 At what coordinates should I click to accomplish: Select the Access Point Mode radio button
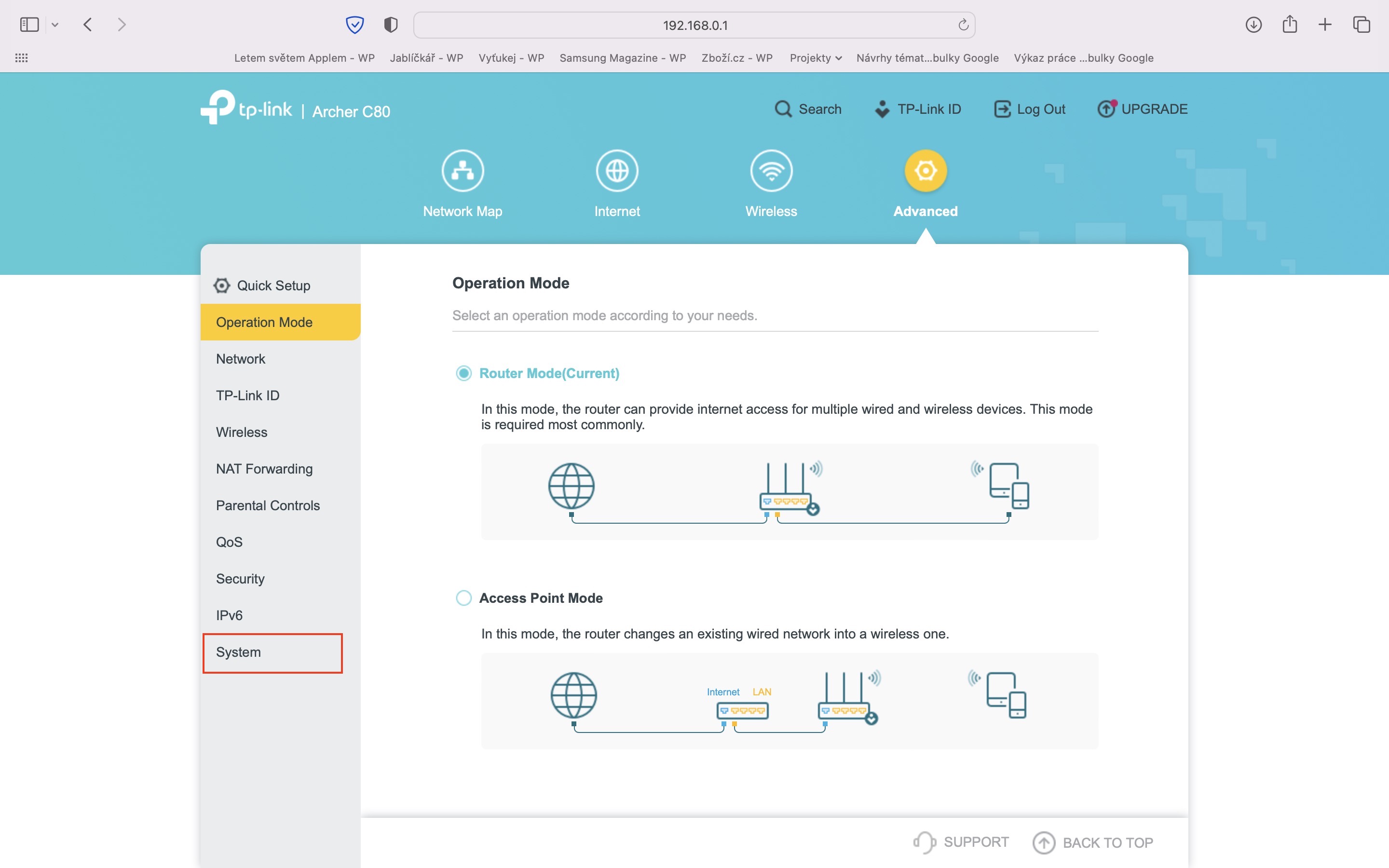pyautogui.click(x=464, y=598)
